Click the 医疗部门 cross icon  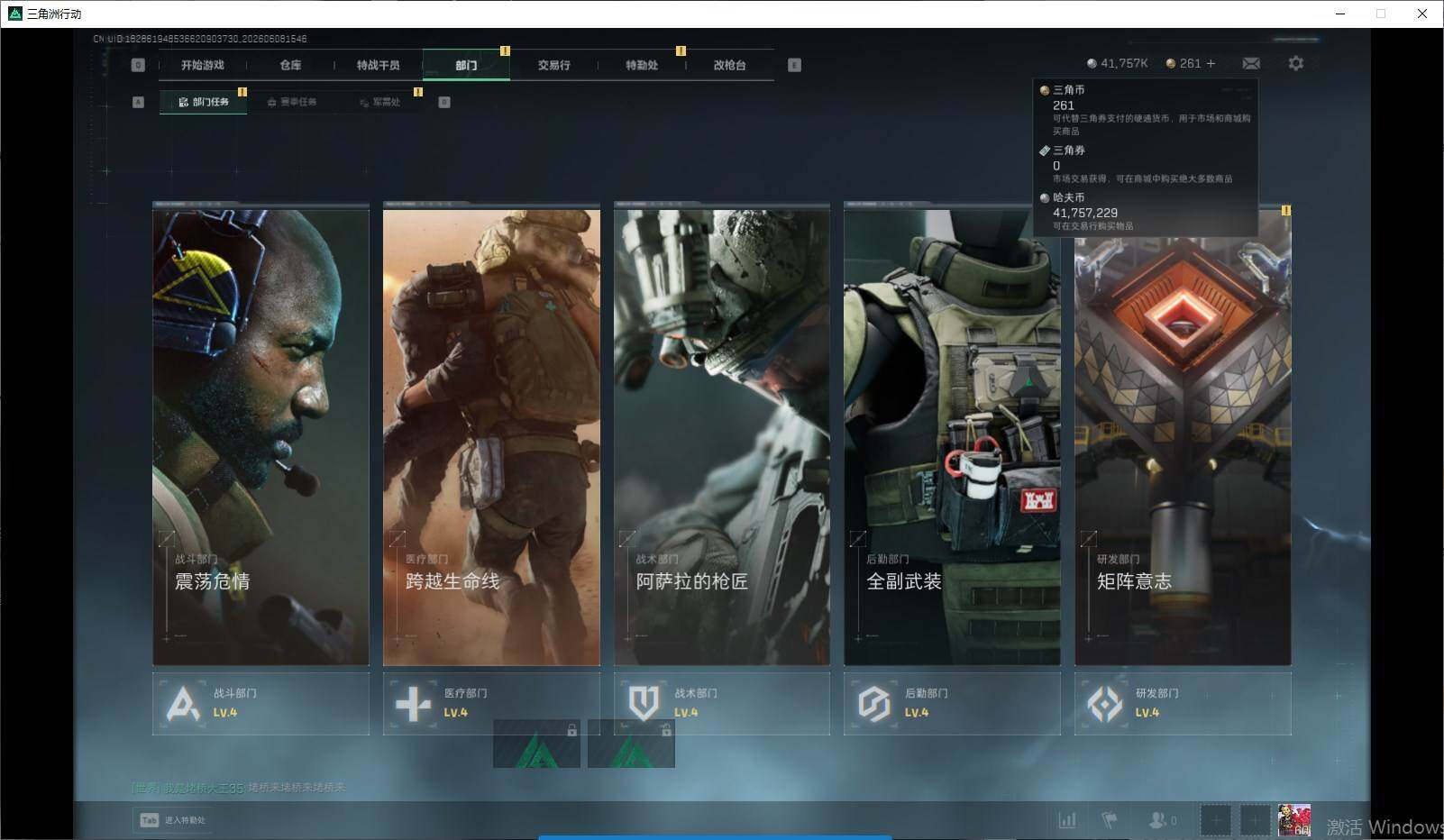pos(413,703)
